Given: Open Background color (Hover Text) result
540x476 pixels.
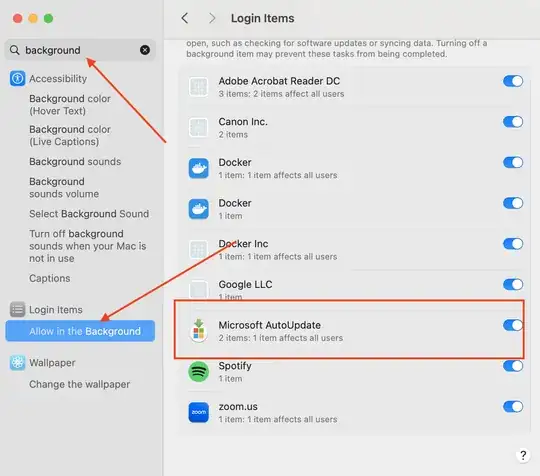Looking at the screenshot, I should (x=70, y=105).
